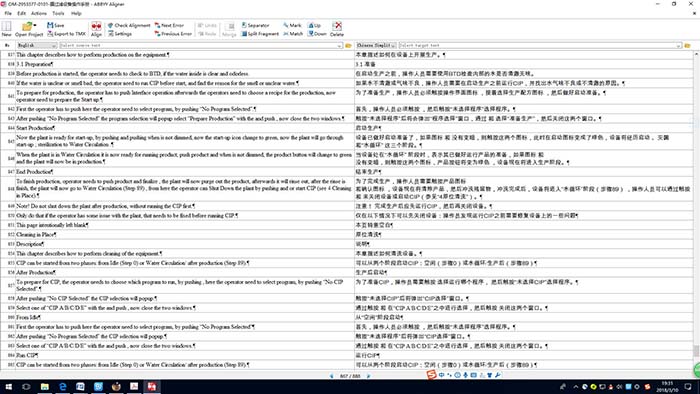Select source row 'Cleaning in Place'
The height and width of the screenshot is (394, 700).
[185, 235]
